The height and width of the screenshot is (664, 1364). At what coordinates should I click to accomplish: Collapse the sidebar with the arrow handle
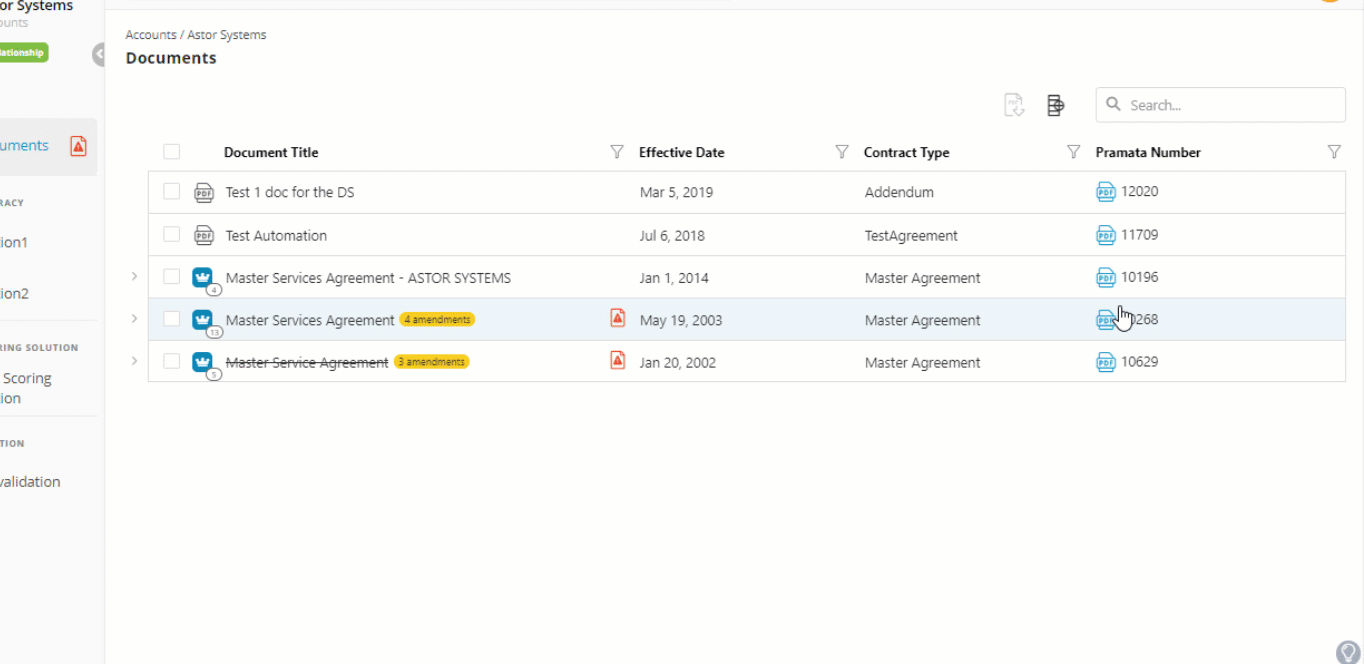[99, 55]
